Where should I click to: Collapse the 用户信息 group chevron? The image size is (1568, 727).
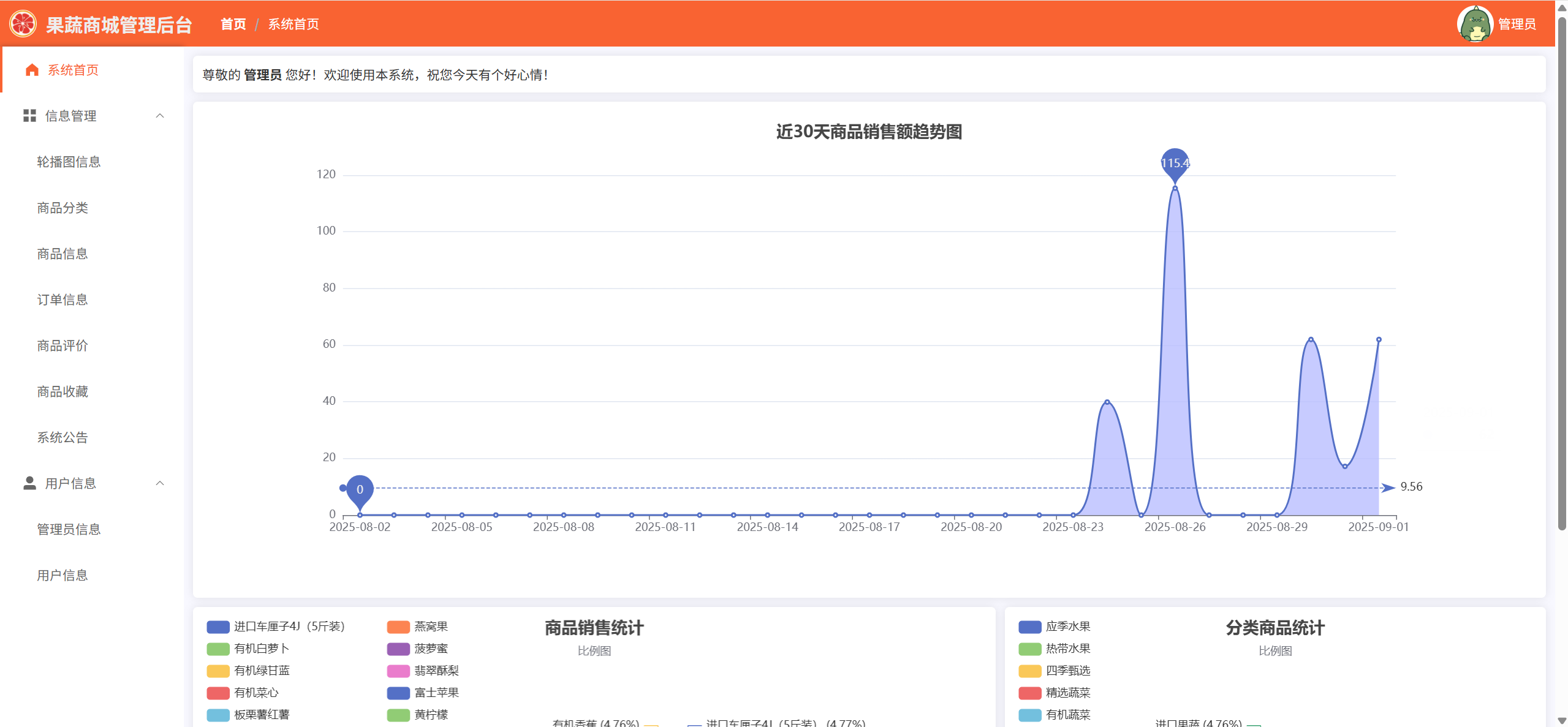tap(160, 483)
